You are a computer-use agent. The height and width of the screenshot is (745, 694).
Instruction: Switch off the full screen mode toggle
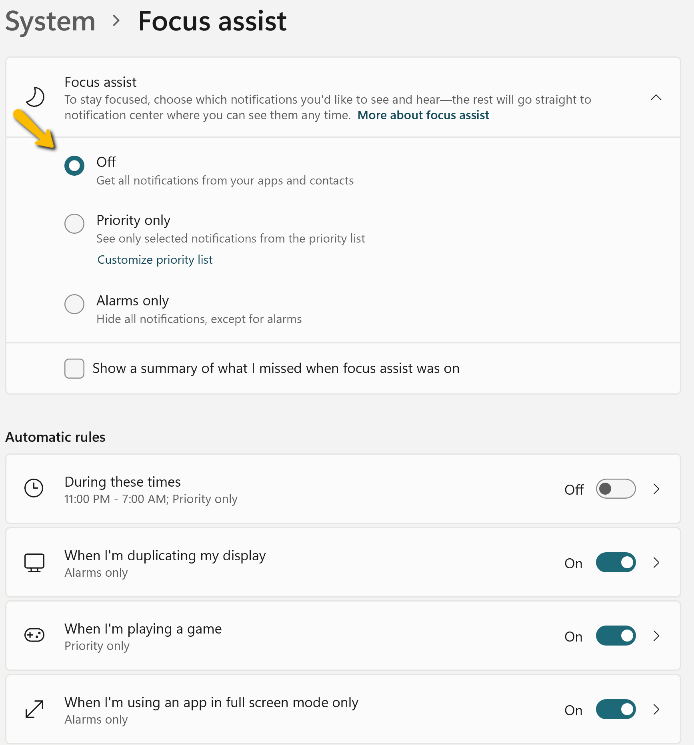615,710
